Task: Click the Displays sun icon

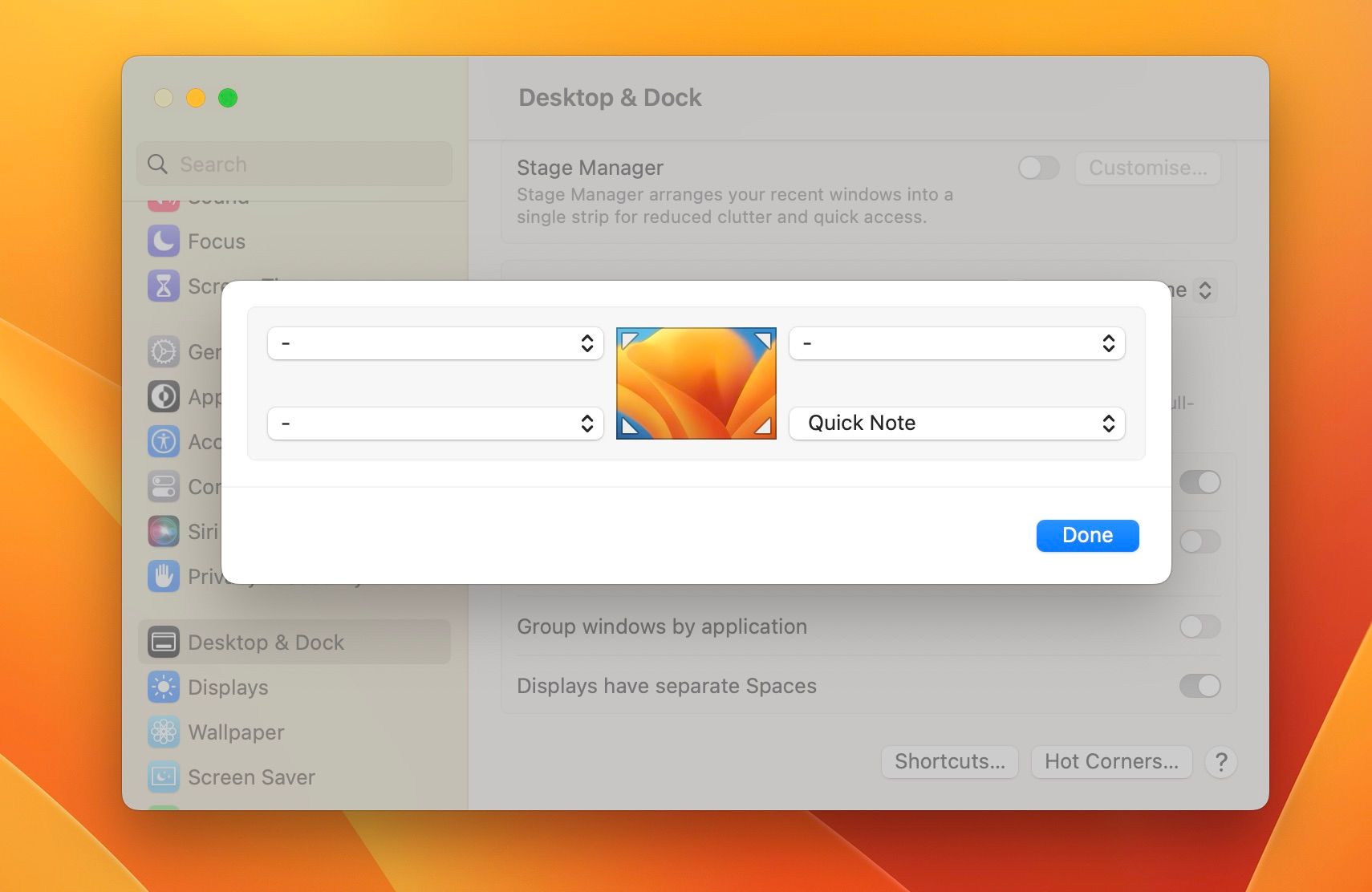Action: pyautogui.click(x=164, y=687)
